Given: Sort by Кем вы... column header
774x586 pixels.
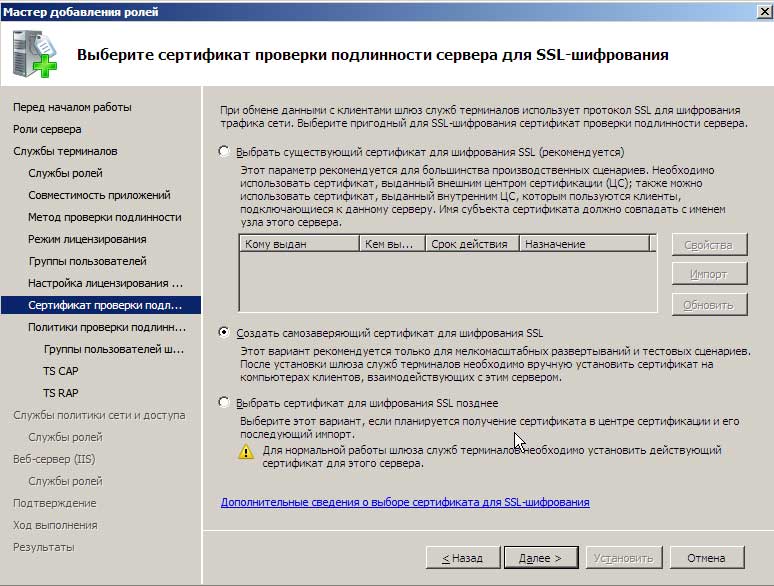Looking at the screenshot, I should tap(392, 244).
